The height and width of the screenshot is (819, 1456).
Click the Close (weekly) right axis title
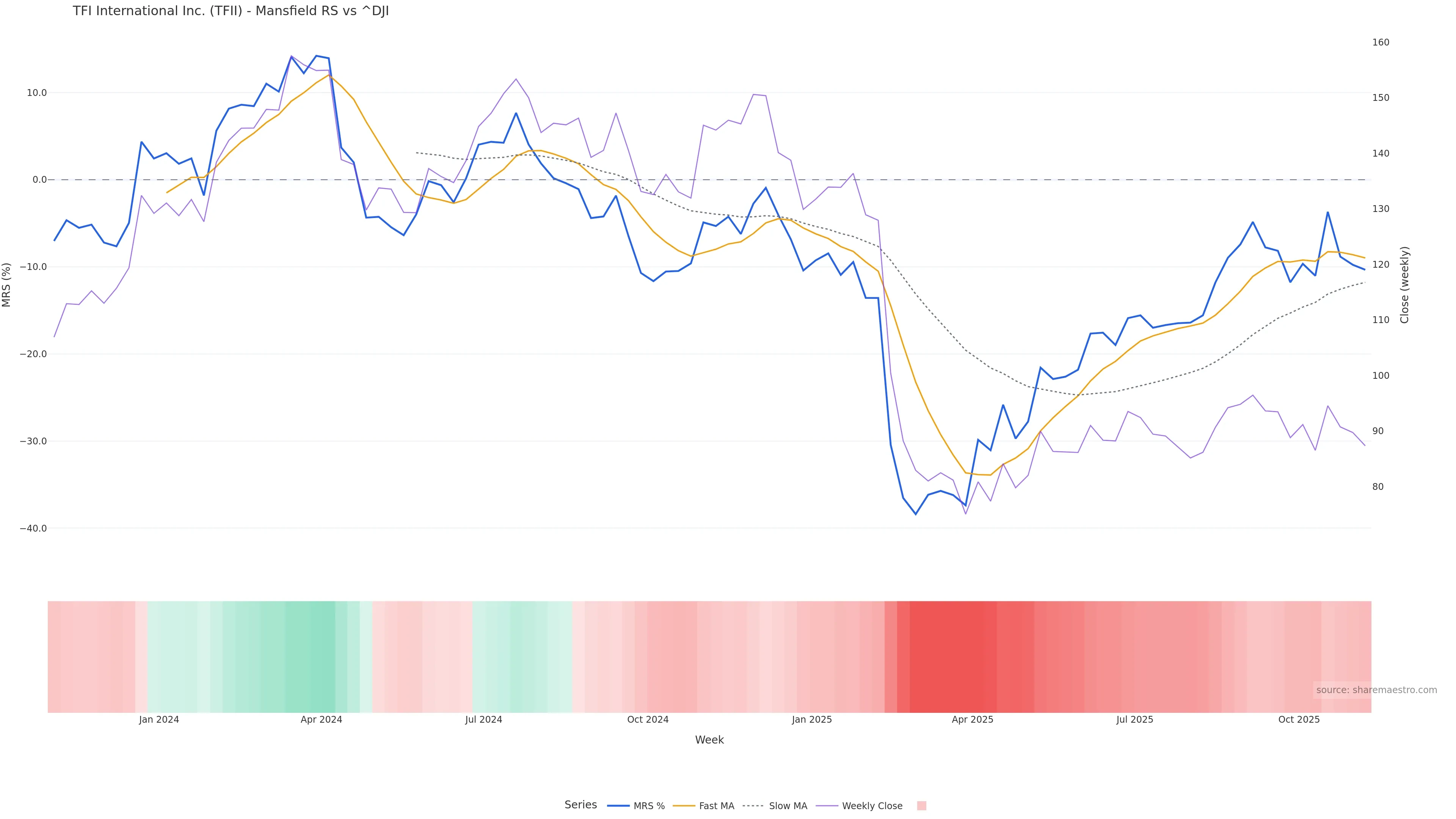coord(1404,285)
